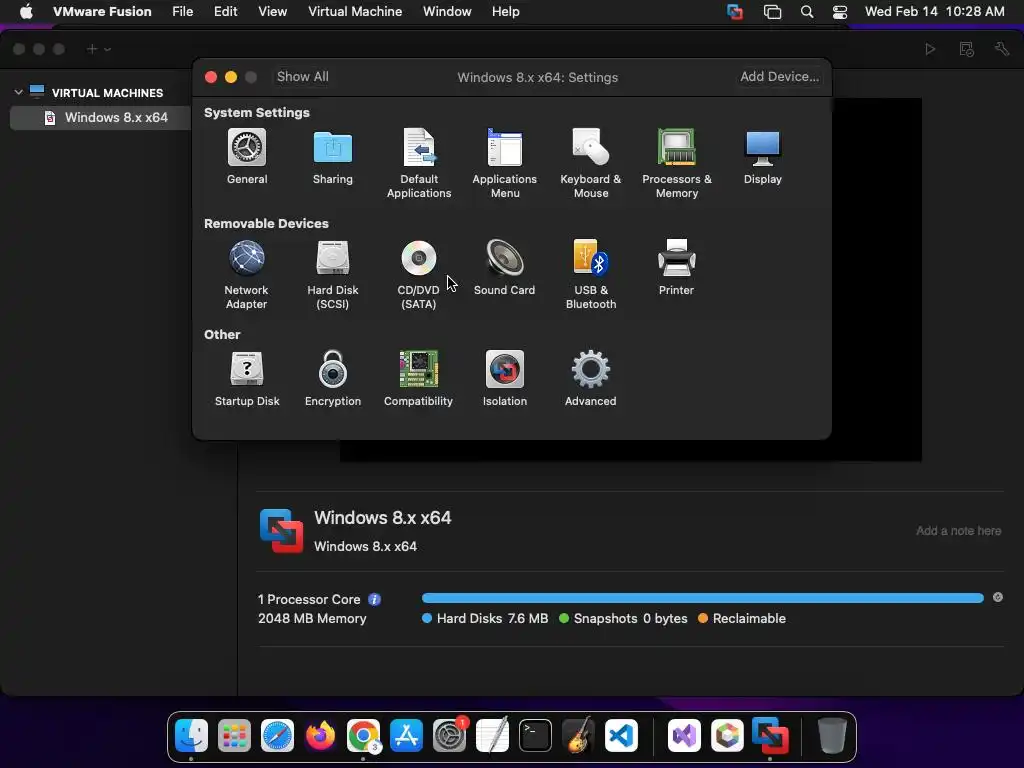Open Launchpad from the Dock

pos(234,736)
